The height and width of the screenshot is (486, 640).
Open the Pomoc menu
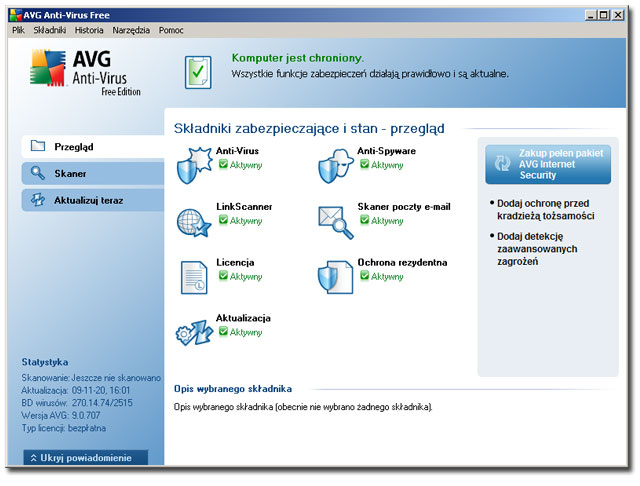[x=171, y=30]
